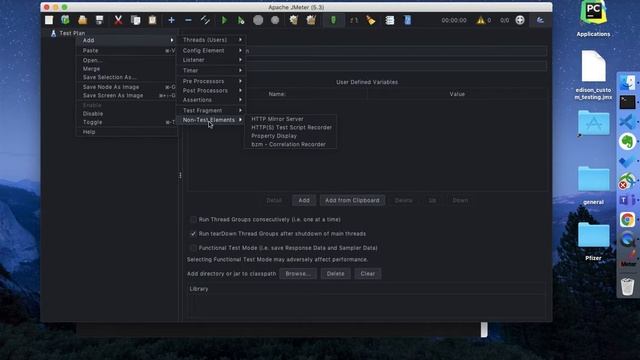This screenshot has width=640, height=360.
Task: Click the Open file folder icon
Action: coord(82,20)
